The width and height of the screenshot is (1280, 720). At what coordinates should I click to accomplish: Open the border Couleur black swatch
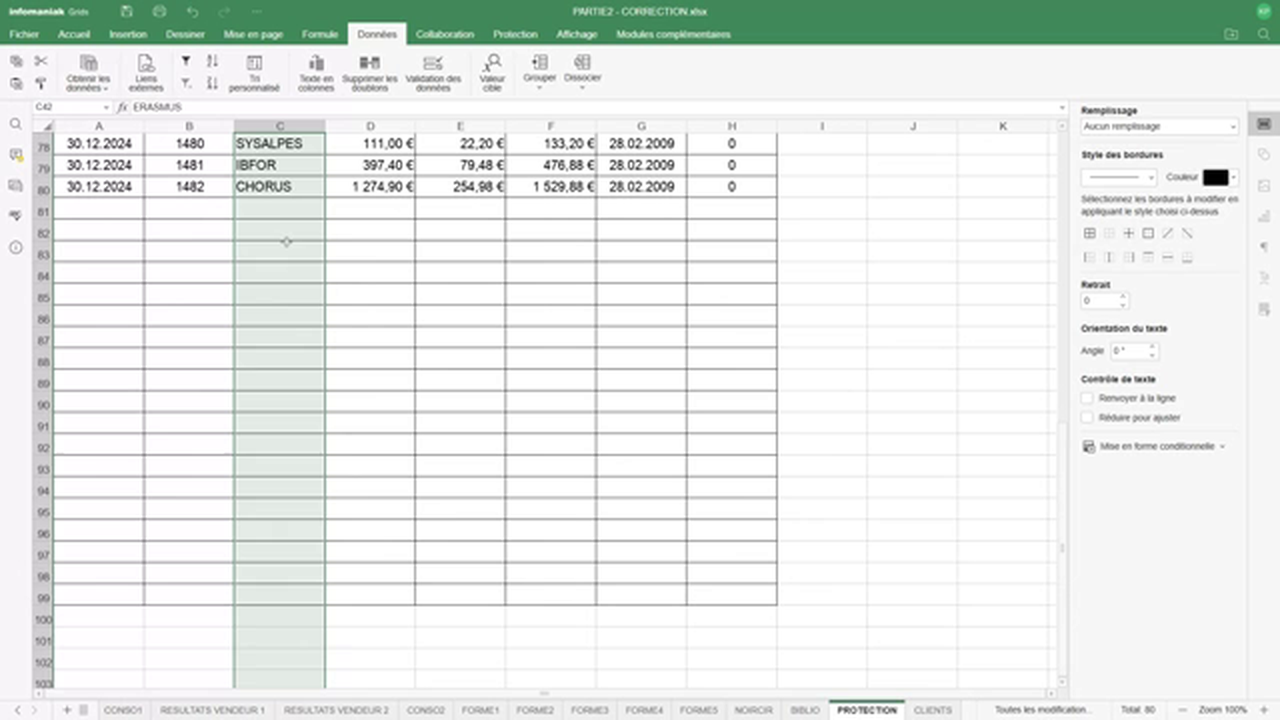coord(1215,177)
